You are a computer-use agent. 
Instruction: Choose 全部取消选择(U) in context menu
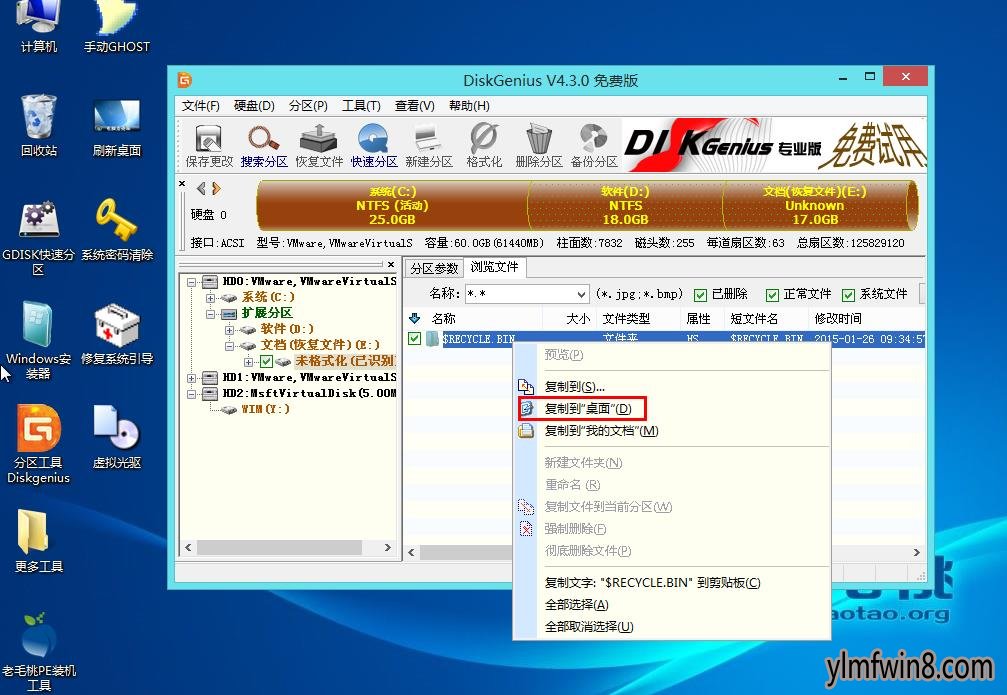671,626
